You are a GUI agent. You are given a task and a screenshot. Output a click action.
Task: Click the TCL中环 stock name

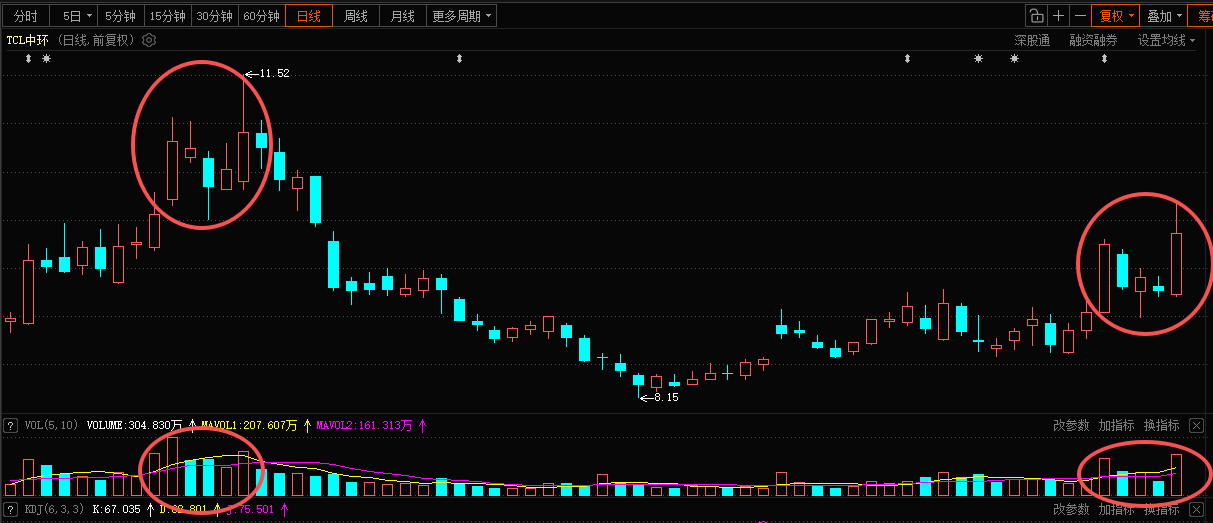point(28,40)
